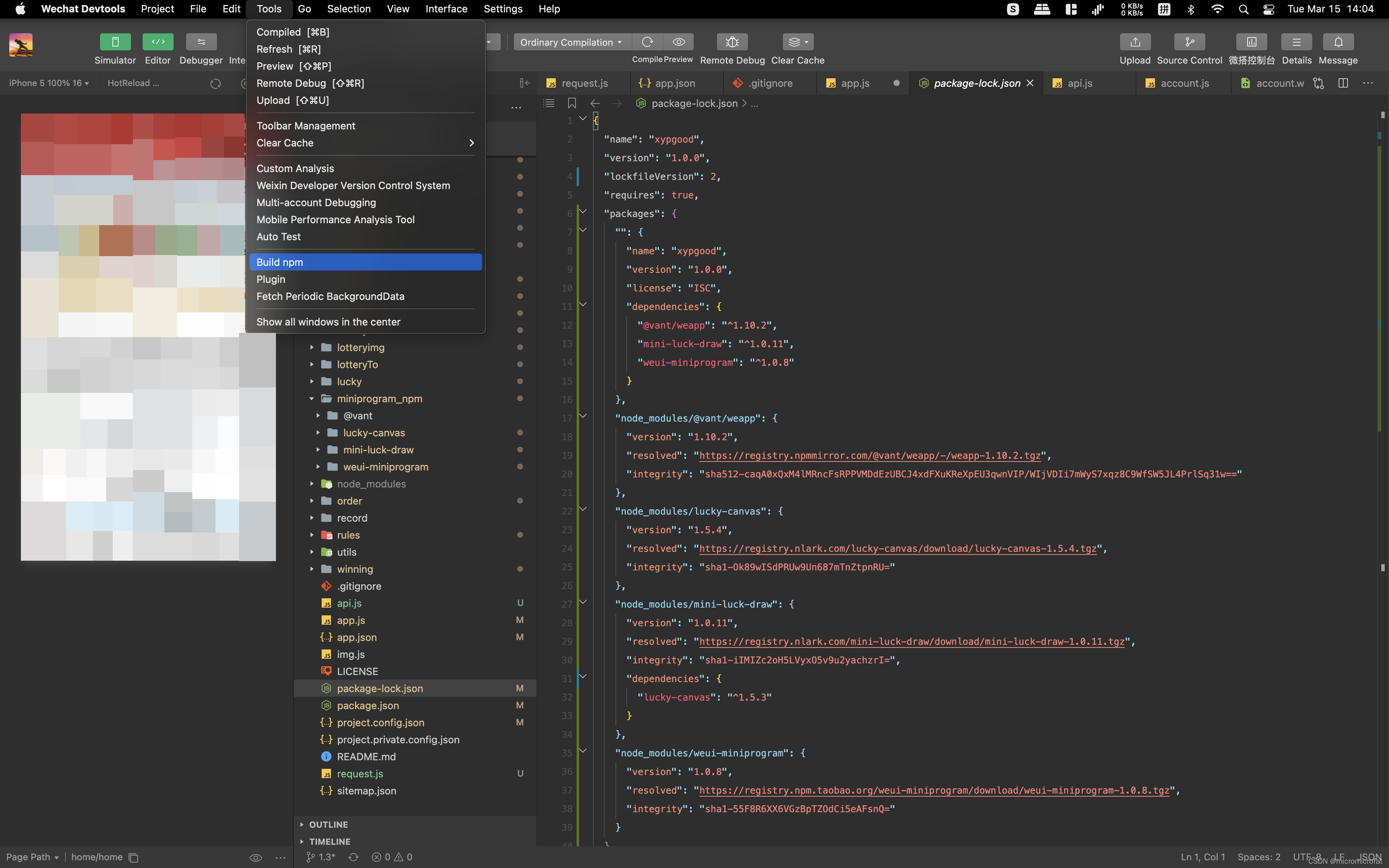Open Ordinary Compilation dropdown
Screen dimensions: 1389x868
click(571, 42)
